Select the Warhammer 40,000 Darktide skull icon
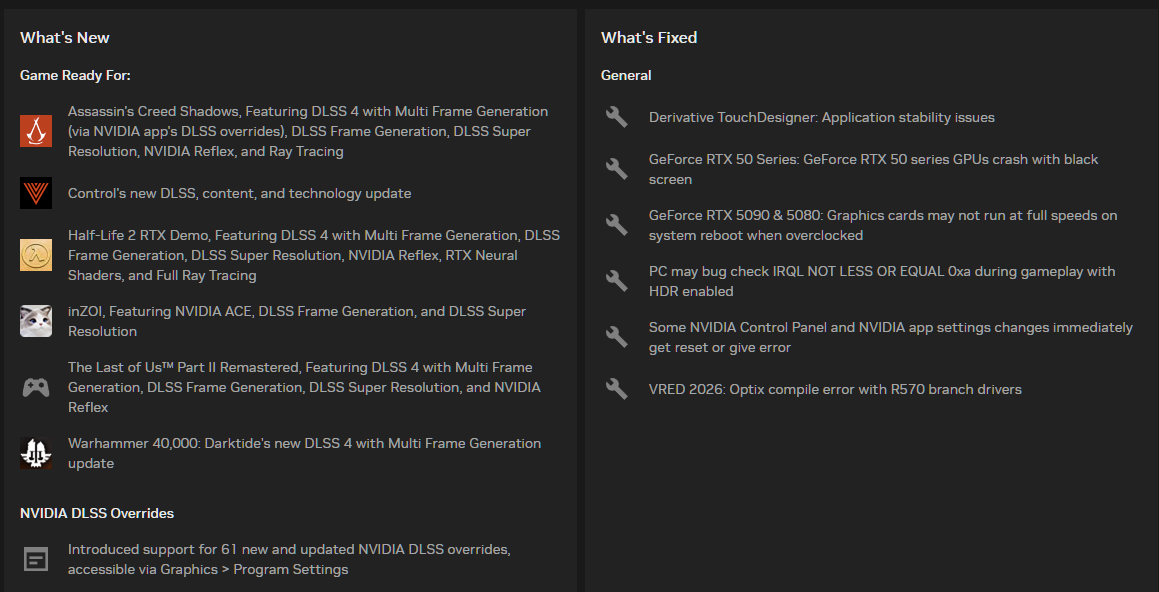 point(35,453)
